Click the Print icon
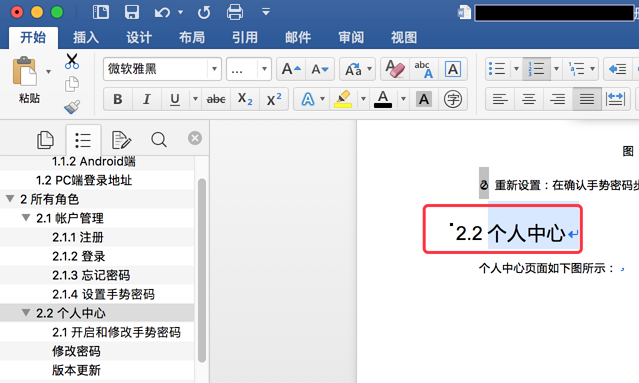Image resolution: width=639 pixels, height=383 pixels. click(x=235, y=12)
